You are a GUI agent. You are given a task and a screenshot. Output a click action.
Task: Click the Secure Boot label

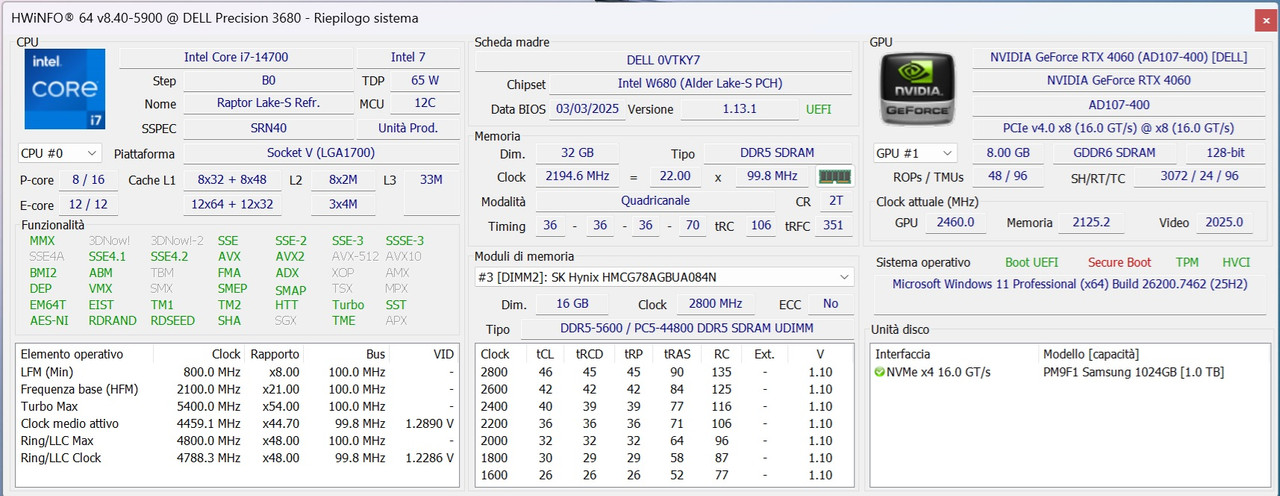point(1119,262)
